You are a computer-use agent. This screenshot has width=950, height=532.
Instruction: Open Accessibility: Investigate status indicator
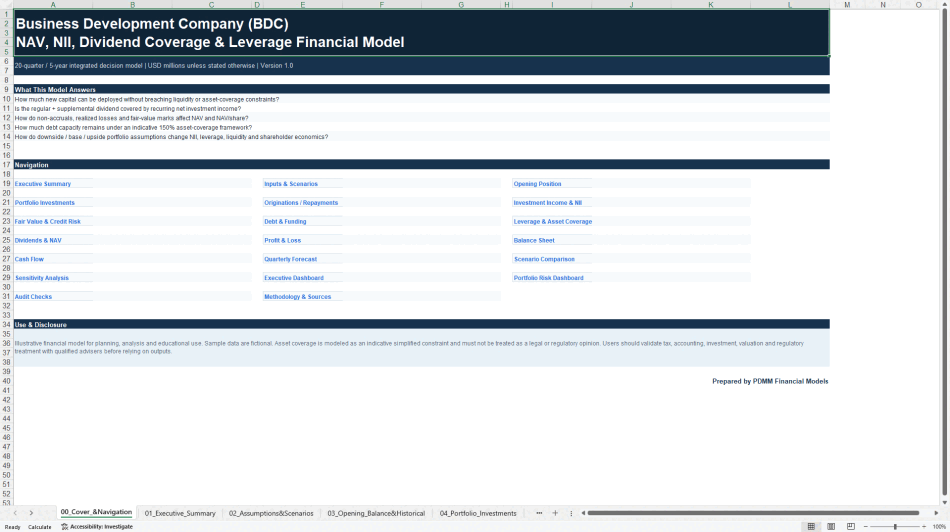97,527
